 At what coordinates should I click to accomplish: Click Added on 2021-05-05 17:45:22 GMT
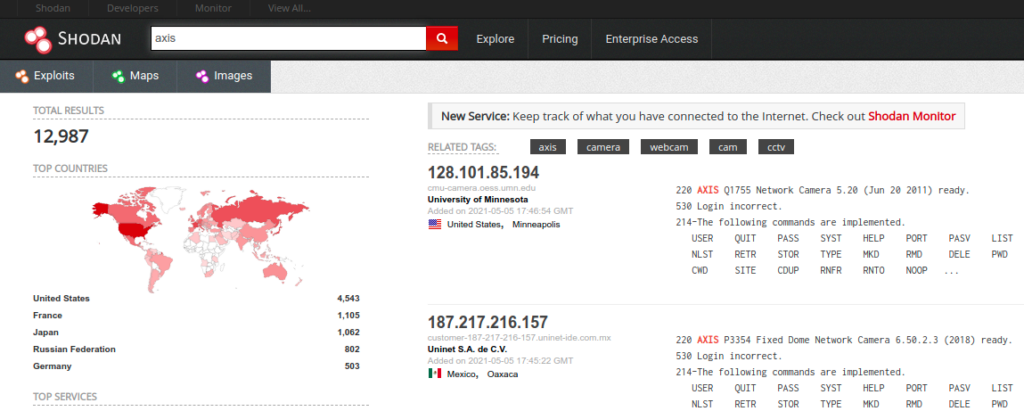(x=500, y=361)
